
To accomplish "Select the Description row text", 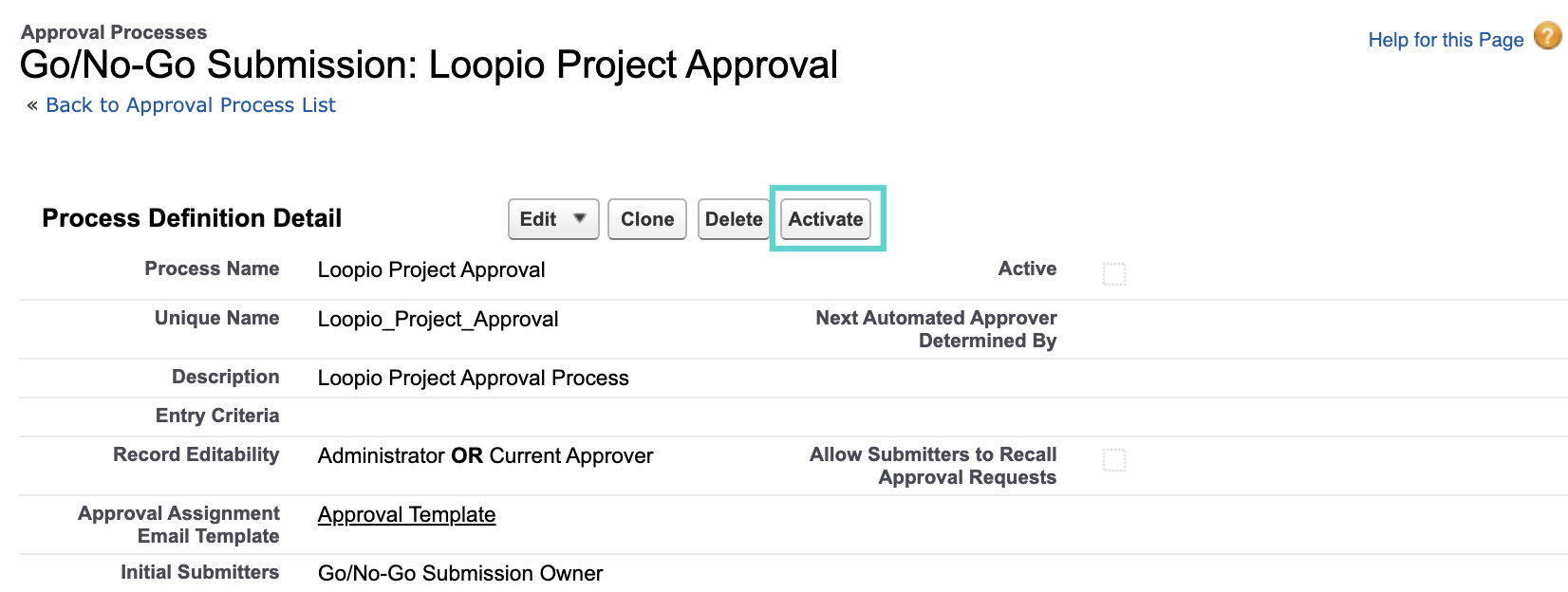I will tap(473, 378).
